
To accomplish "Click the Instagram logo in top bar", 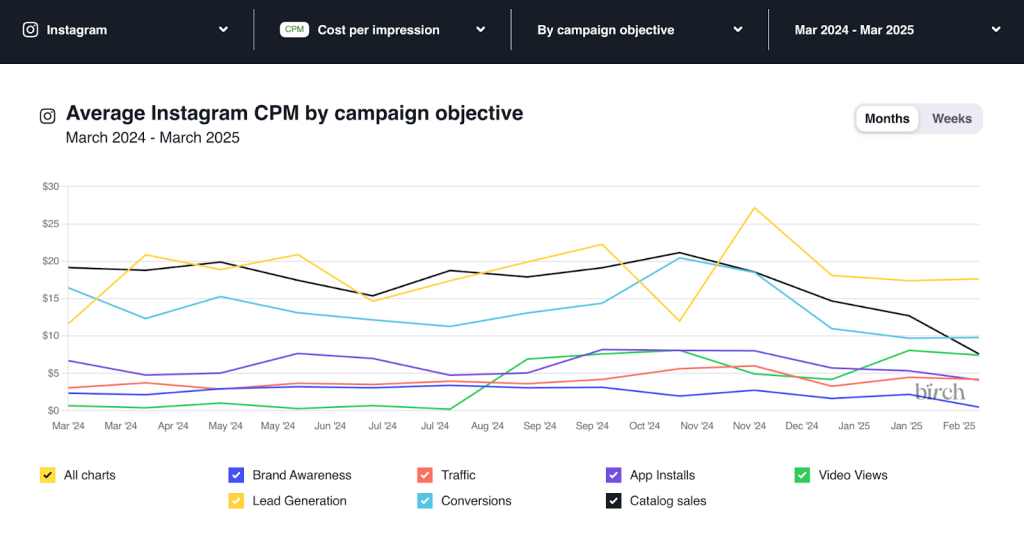I will click(x=30, y=30).
